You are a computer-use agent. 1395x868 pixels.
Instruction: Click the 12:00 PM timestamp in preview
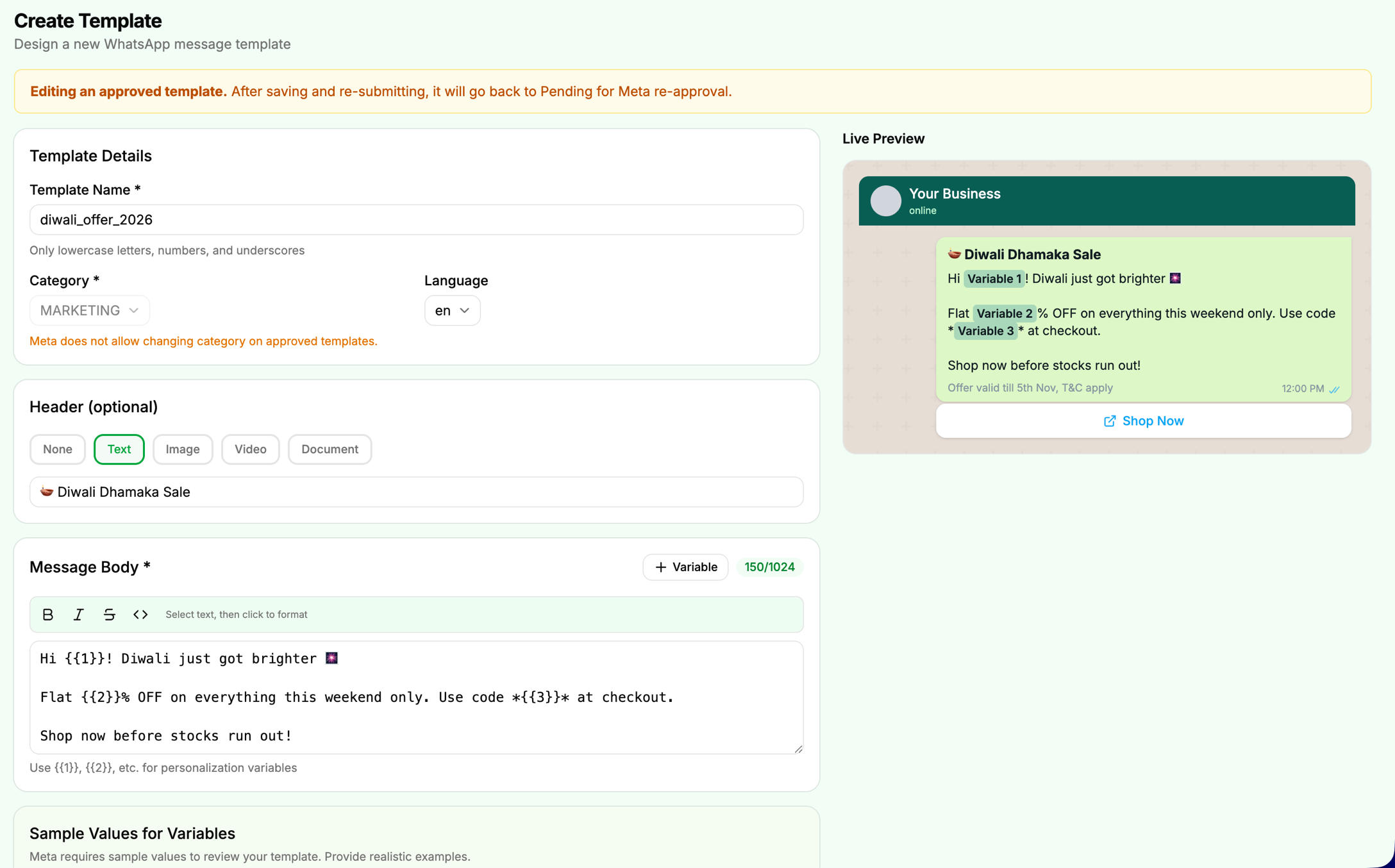coord(1303,388)
